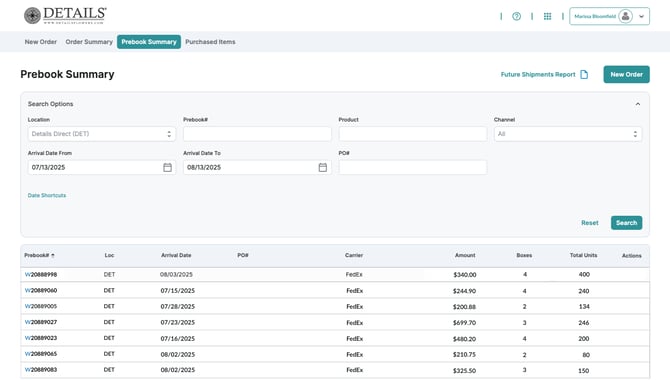Click the Actions column header

632,256
